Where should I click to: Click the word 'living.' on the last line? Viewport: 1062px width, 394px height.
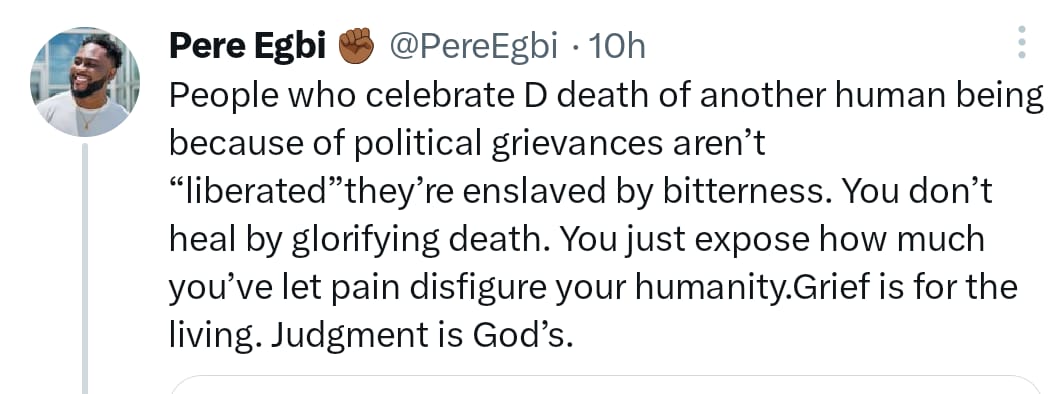point(216,335)
